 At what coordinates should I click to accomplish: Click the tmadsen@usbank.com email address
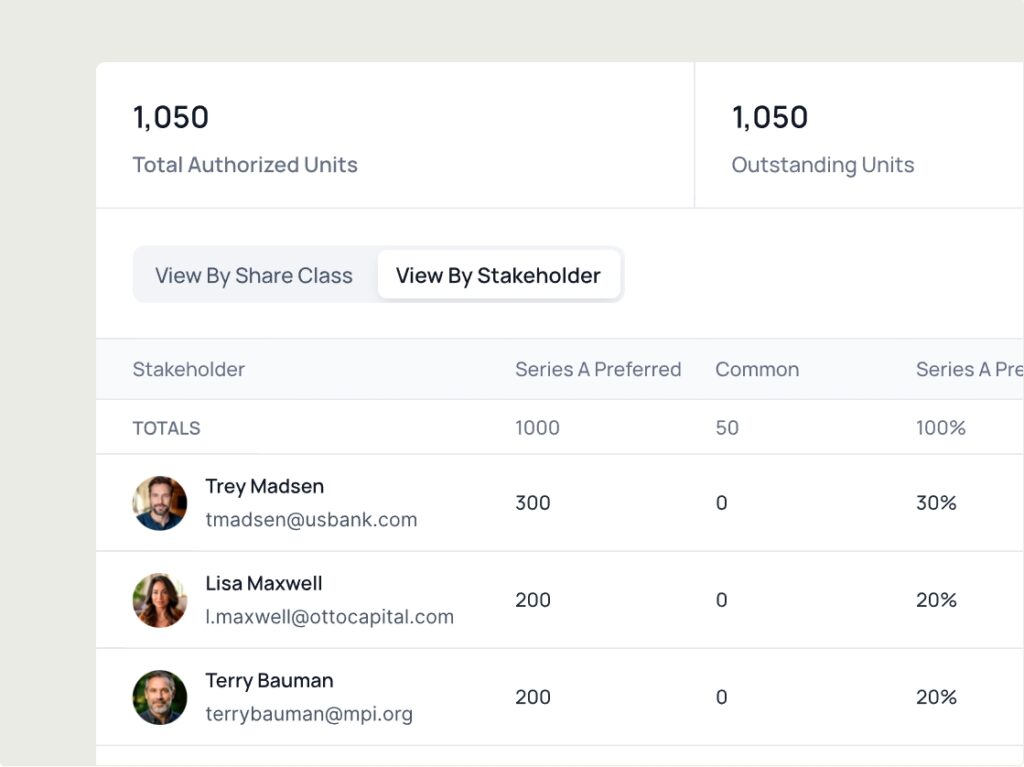[x=311, y=520]
